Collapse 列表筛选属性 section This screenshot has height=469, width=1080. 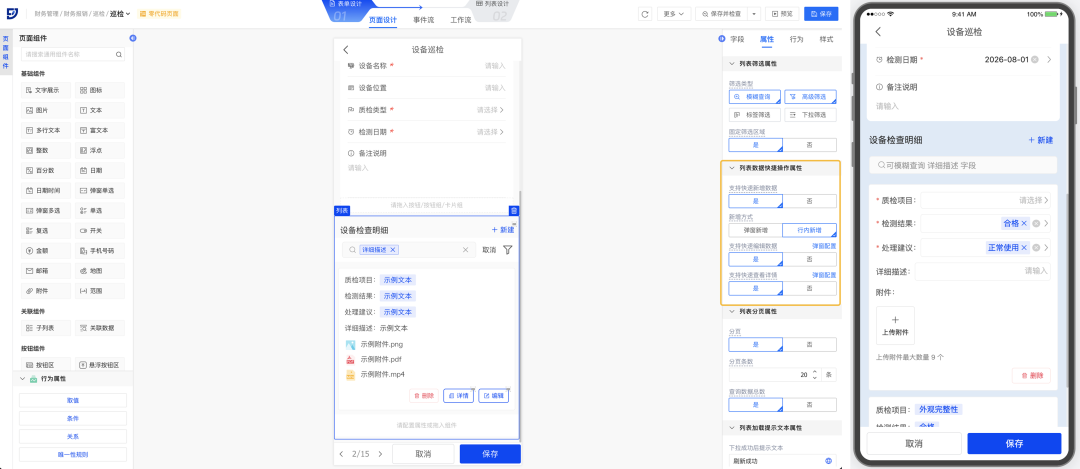731,64
